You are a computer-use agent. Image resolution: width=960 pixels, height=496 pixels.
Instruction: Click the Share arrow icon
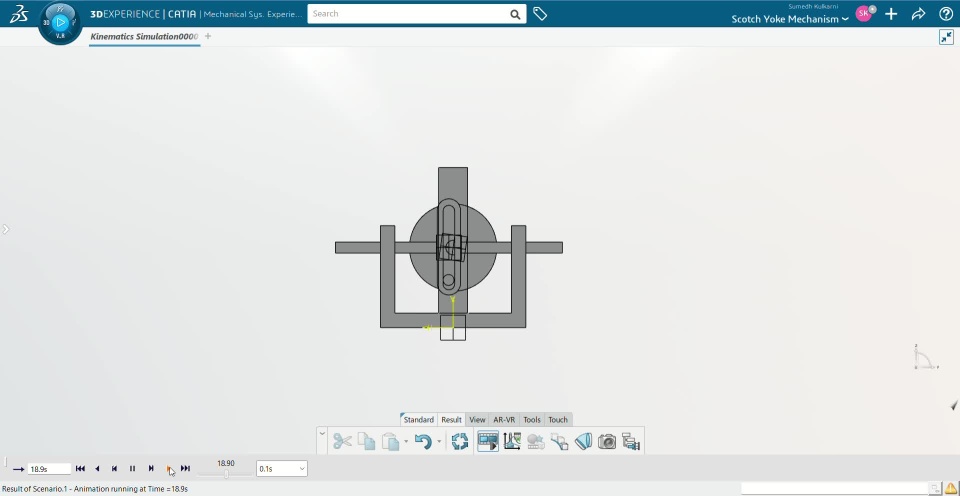pyautogui.click(x=918, y=13)
